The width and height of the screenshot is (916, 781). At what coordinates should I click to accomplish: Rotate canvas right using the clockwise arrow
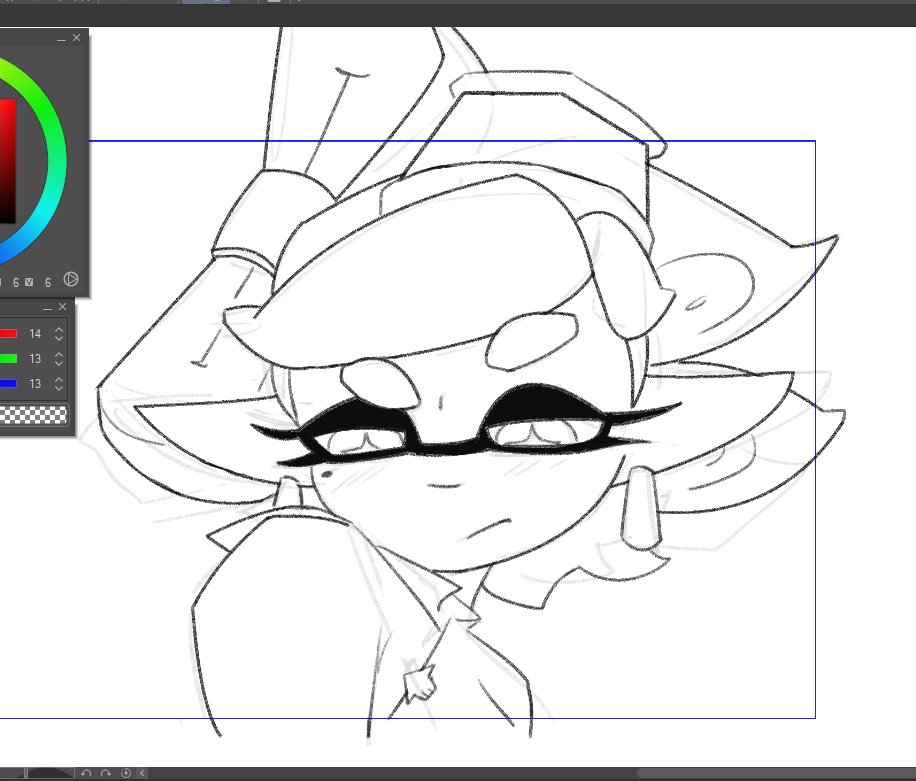106,773
